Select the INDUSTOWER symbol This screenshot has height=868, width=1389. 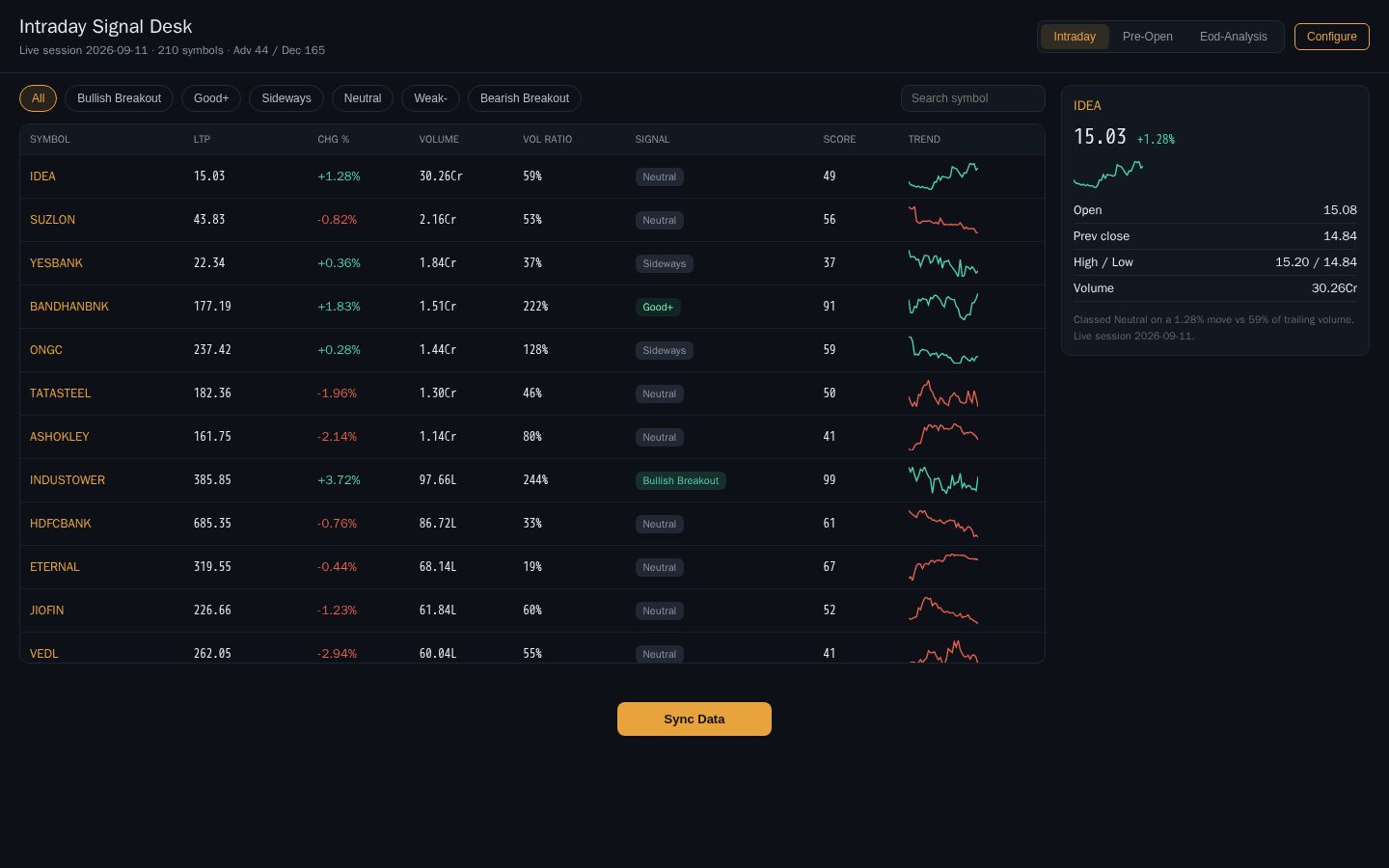click(x=68, y=480)
